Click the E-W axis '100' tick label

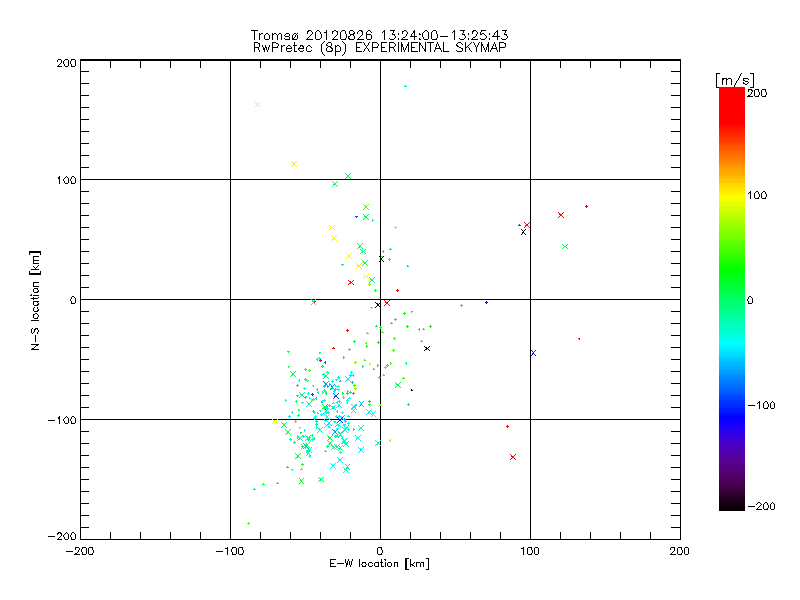coord(530,551)
